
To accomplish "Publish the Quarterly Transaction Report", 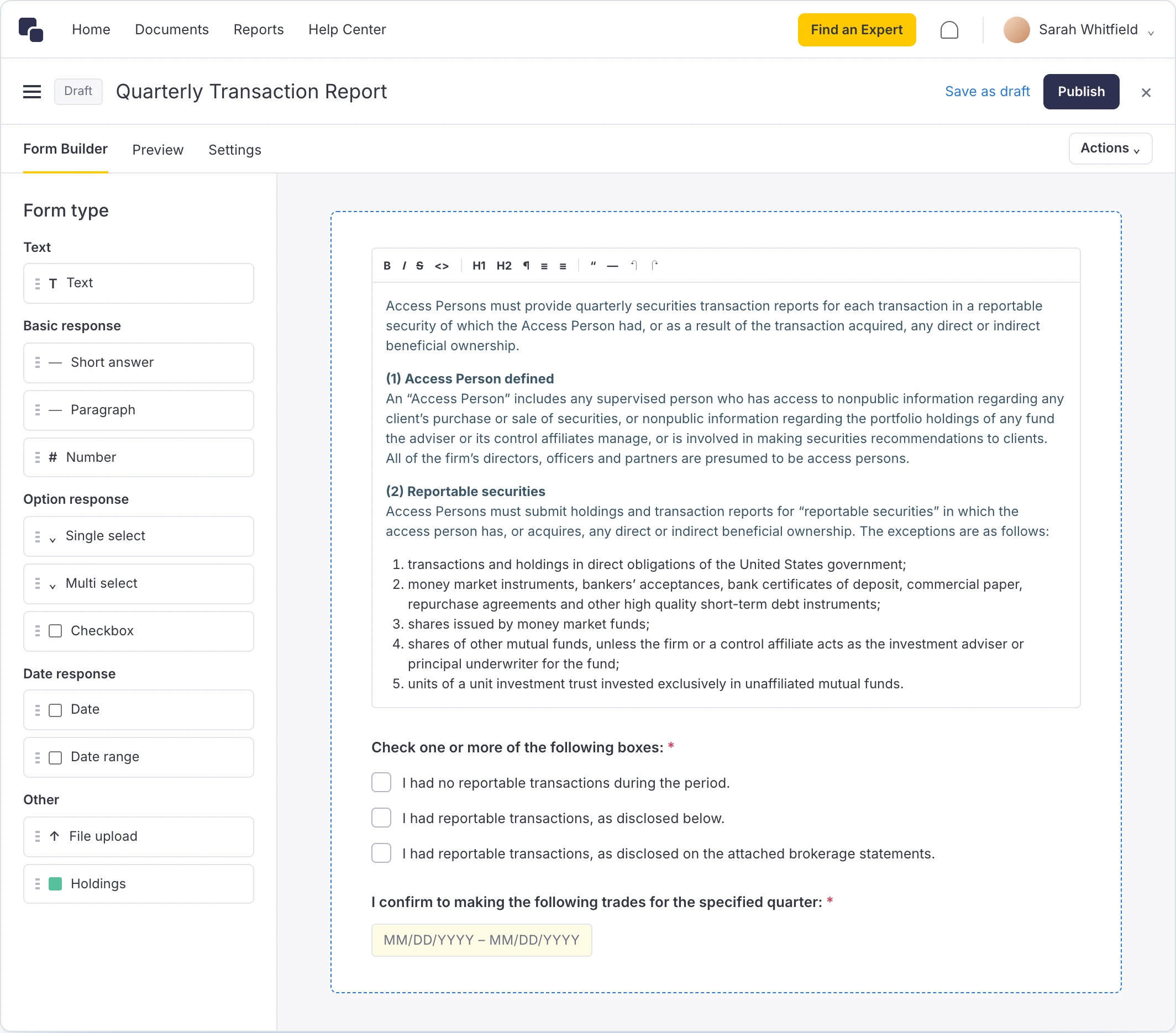I will click(x=1080, y=92).
